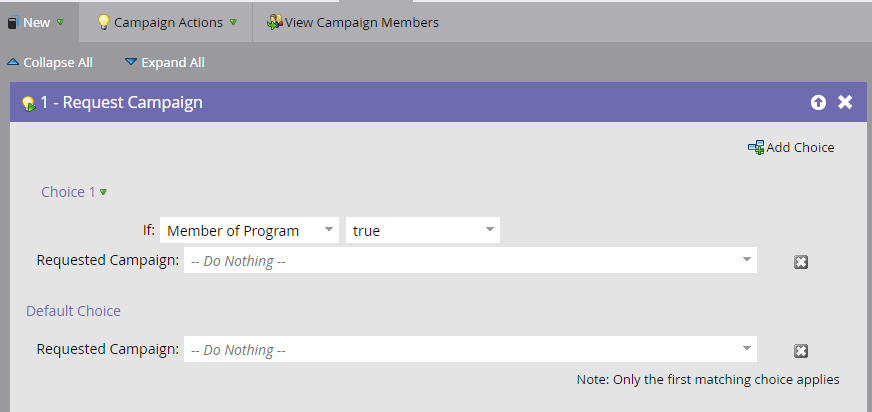Open the Member of Program dropdown
Viewport: 872px width, 412px height.
click(249, 230)
